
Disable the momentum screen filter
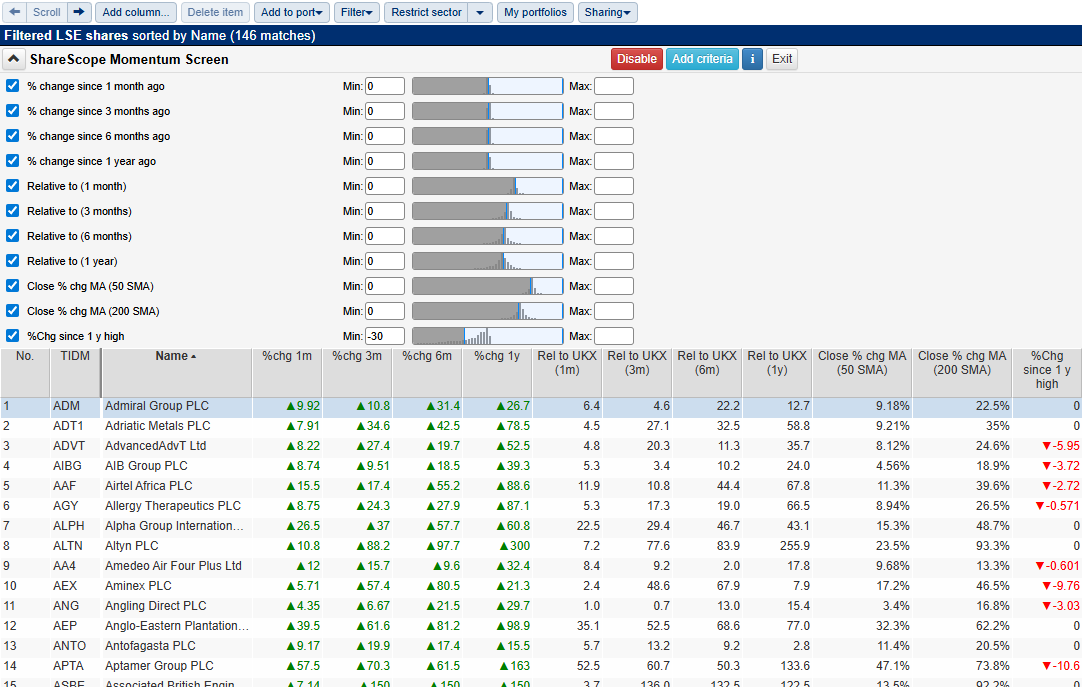[637, 59]
